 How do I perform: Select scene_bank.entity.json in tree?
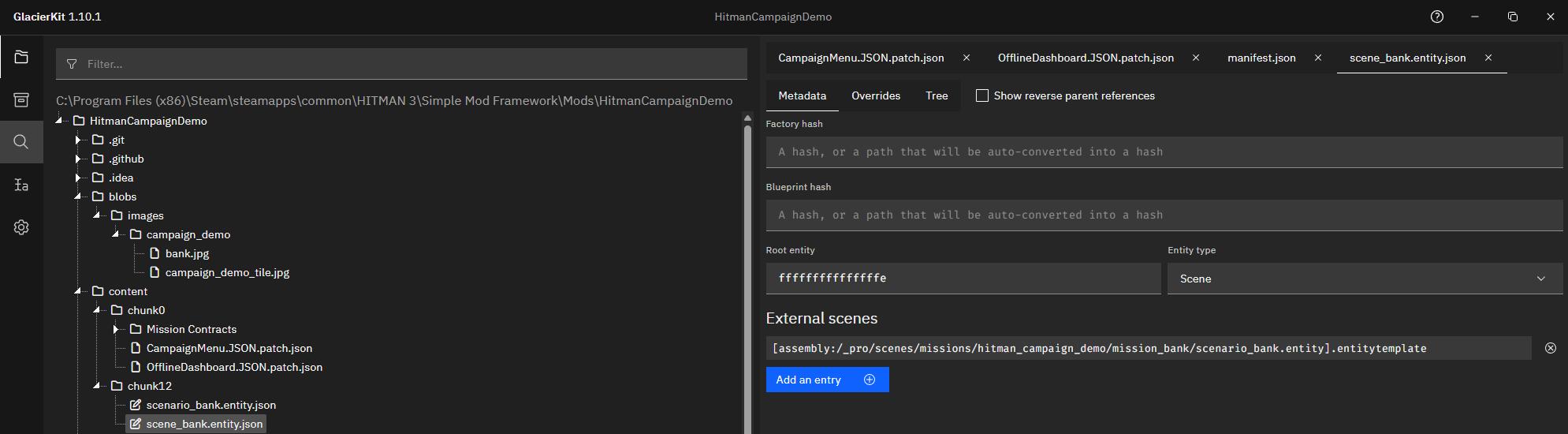[204, 424]
